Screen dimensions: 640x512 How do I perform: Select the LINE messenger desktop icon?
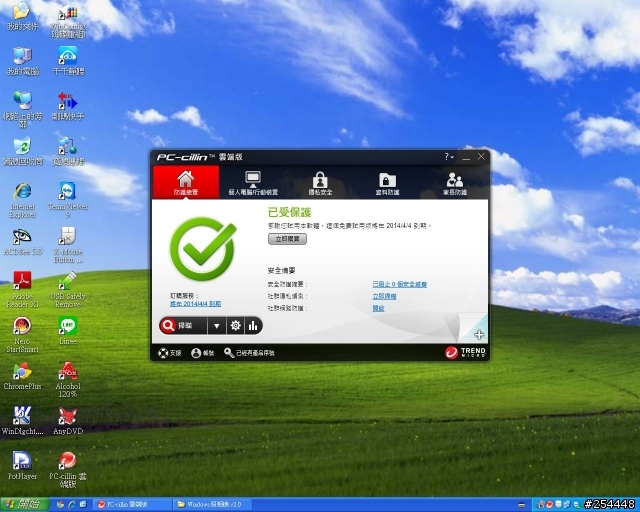pos(68,331)
